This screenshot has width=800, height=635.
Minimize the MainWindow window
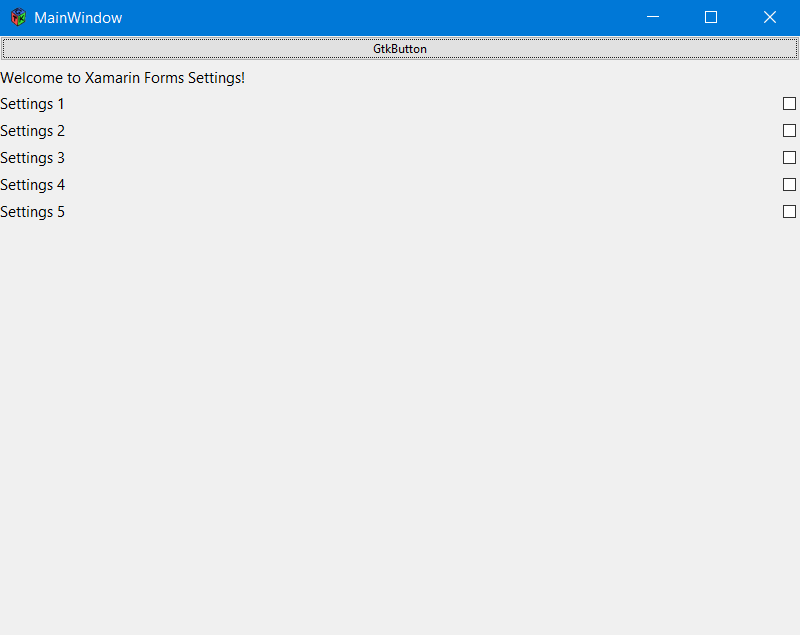653,17
